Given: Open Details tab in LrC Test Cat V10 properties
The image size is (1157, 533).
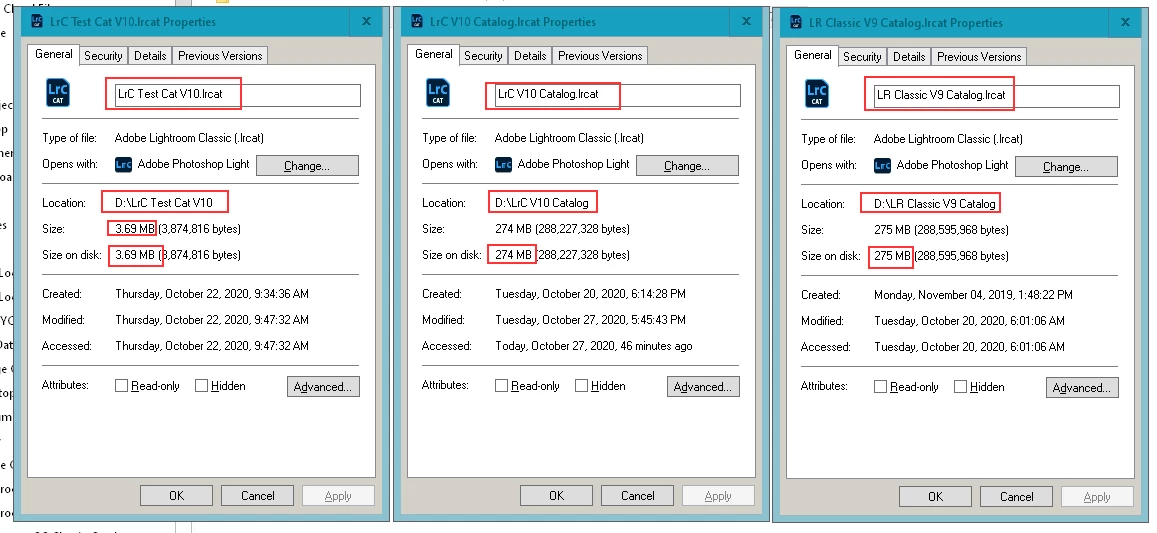Looking at the screenshot, I should [x=150, y=56].
